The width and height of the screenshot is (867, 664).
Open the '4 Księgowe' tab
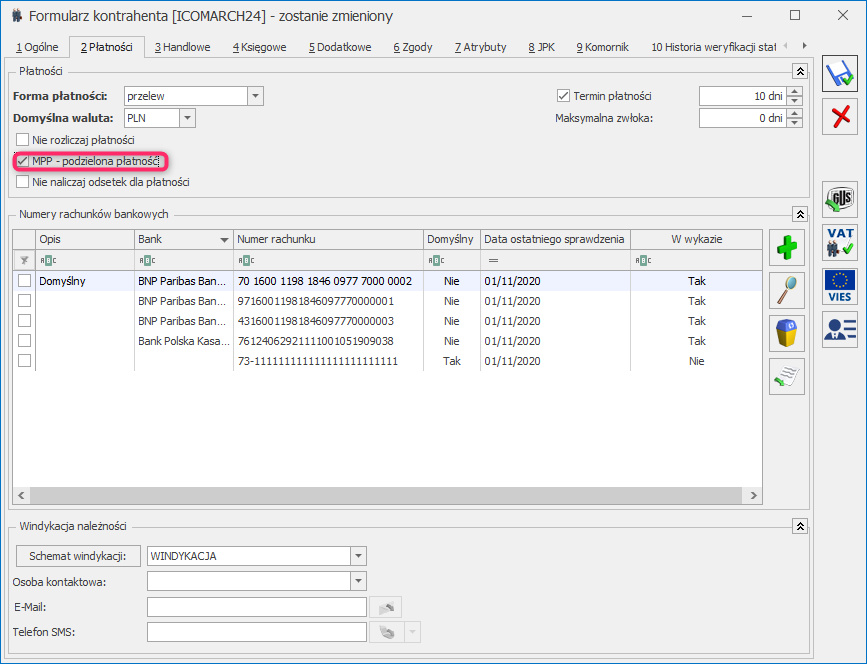click(259, 47)
